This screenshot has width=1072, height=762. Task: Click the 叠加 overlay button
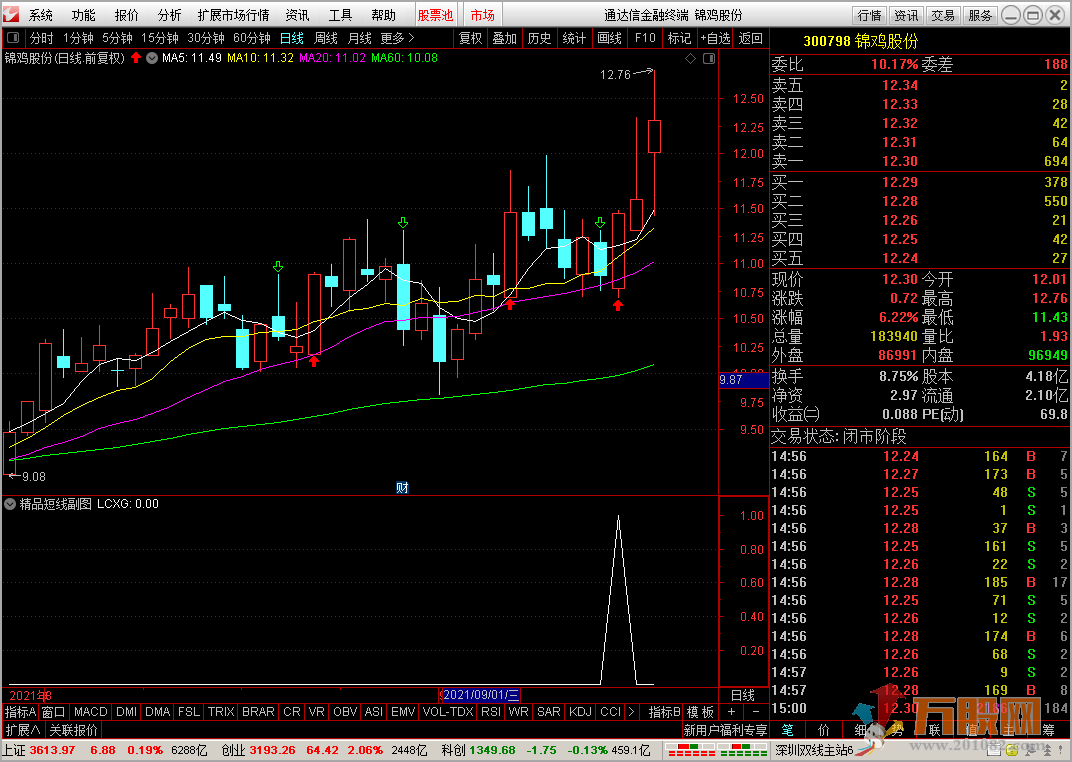(x=505, y=38)
